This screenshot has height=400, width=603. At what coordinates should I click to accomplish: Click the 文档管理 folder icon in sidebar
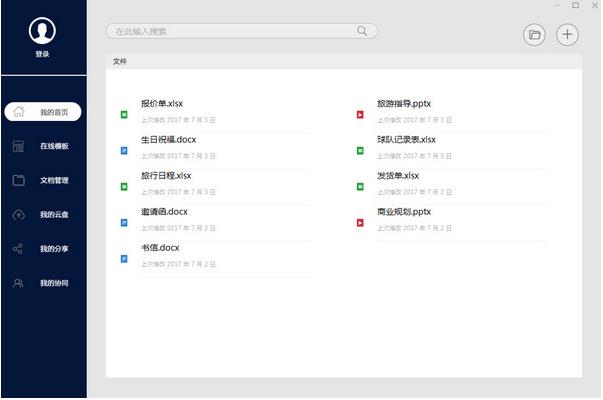pyautogui.click(x=18, y=181)
